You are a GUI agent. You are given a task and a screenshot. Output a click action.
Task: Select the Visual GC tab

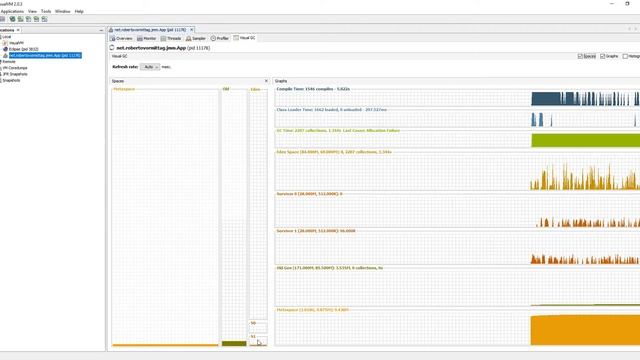click(244, 38)
